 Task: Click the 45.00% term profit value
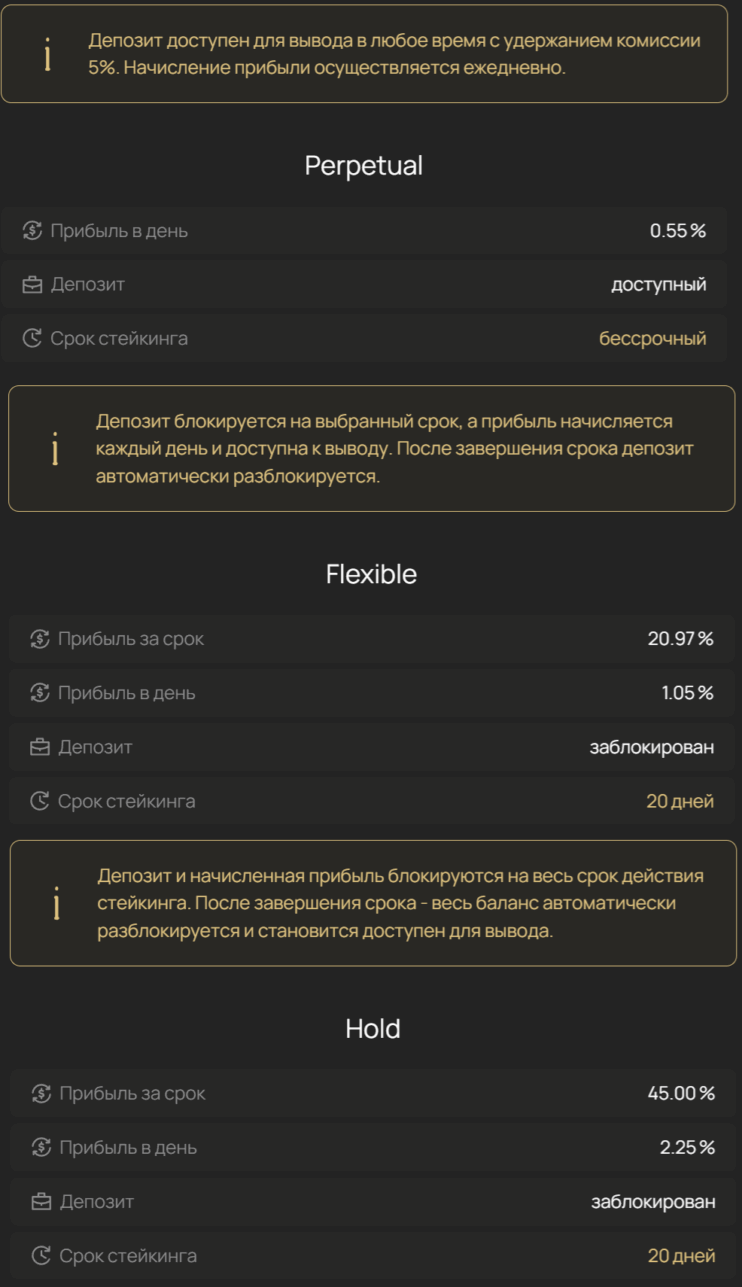click(x=681, y=1094)
